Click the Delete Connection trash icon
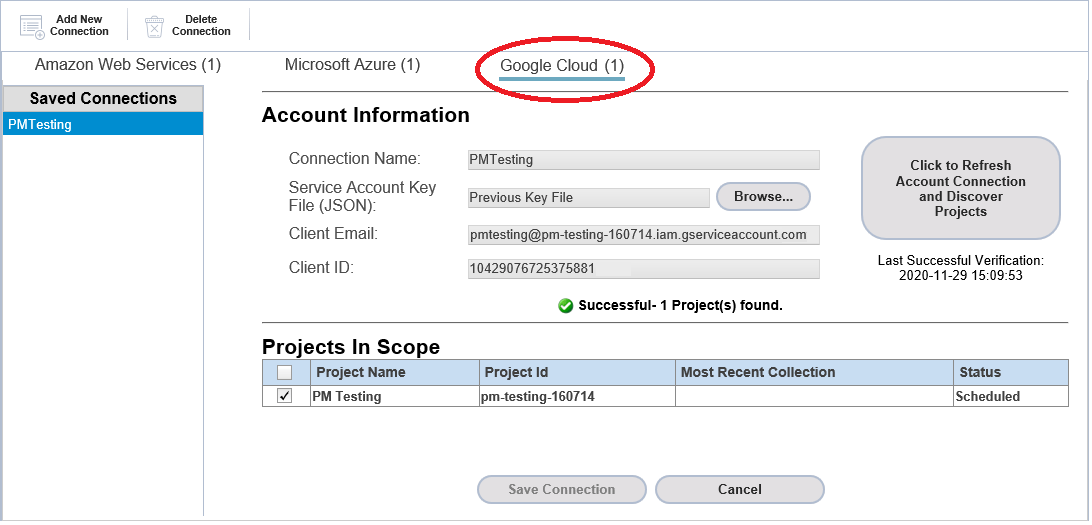1092x525 pixels. coord(154,26)
